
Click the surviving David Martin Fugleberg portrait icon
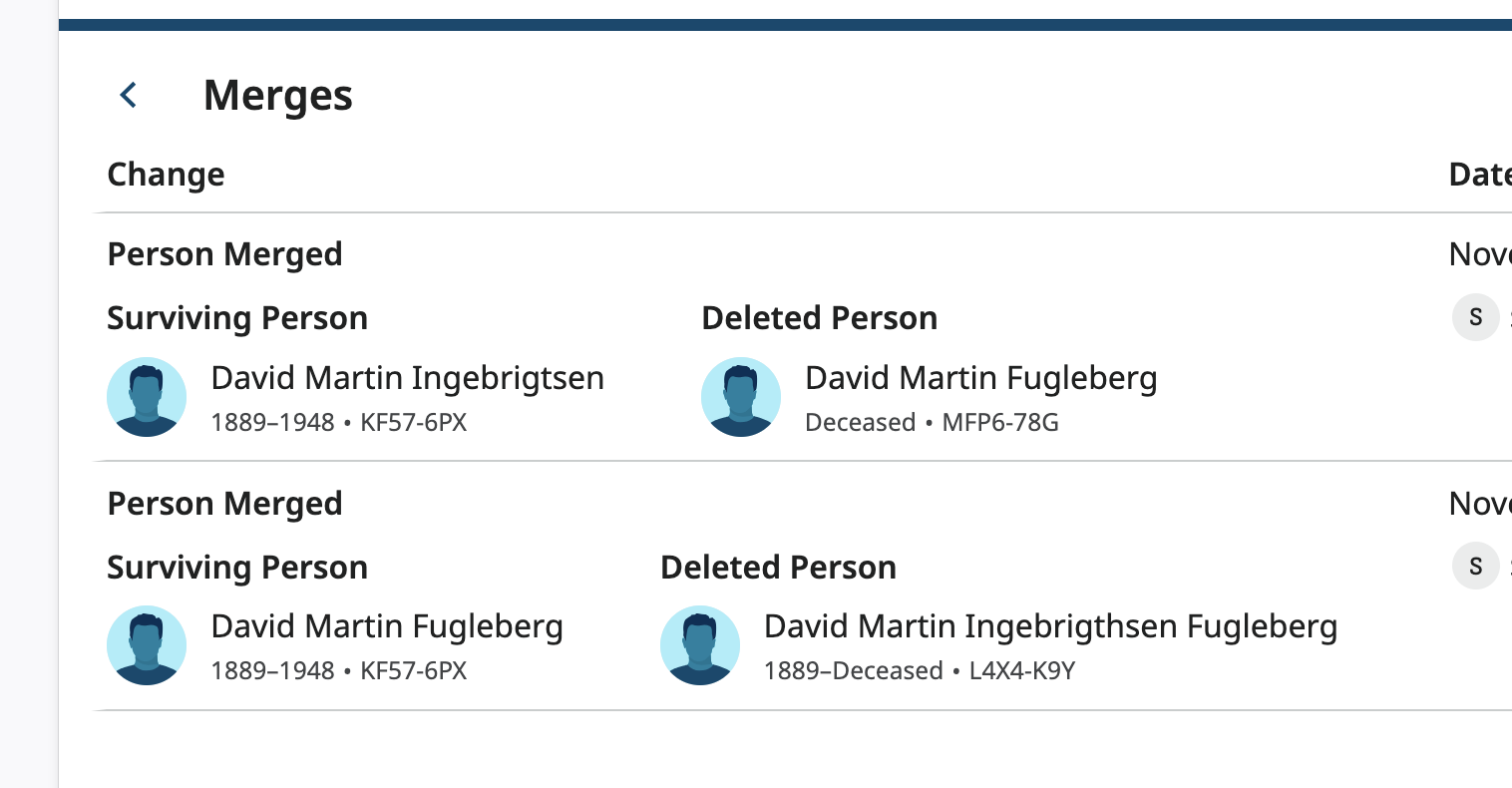(x=147, y=645)
